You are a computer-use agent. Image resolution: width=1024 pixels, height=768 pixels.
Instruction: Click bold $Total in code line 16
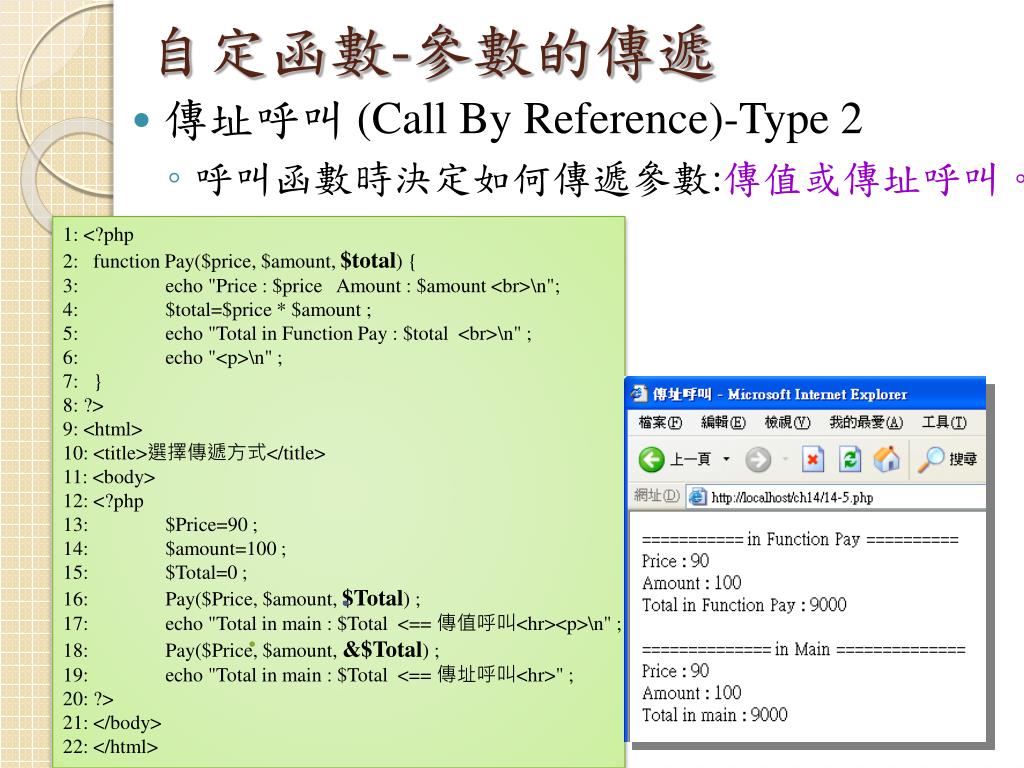tap(372, 598)
